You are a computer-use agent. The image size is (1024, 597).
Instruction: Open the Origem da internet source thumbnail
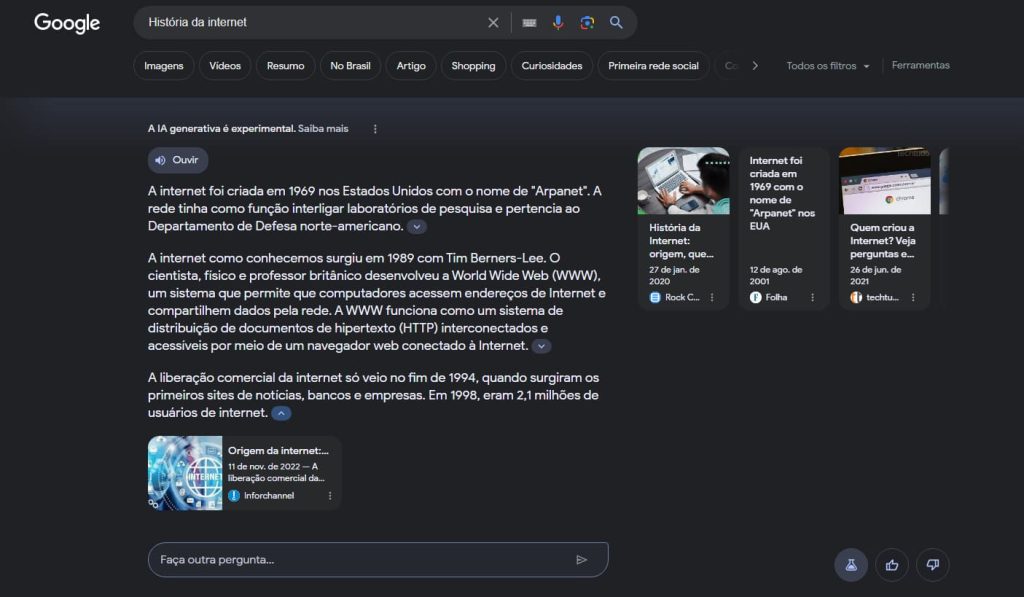[185, 473]
